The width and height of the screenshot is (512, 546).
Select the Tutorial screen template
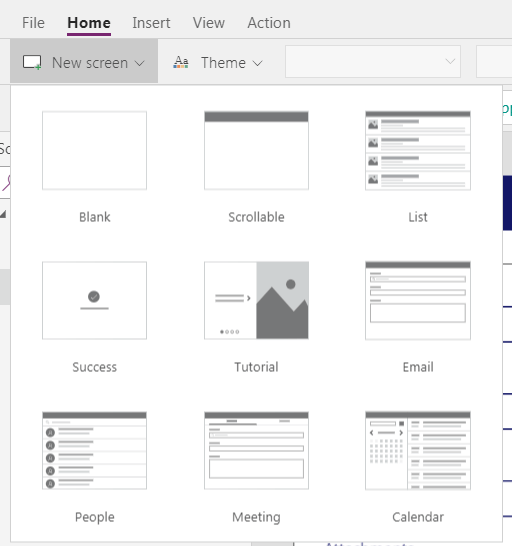coord(256,300)
